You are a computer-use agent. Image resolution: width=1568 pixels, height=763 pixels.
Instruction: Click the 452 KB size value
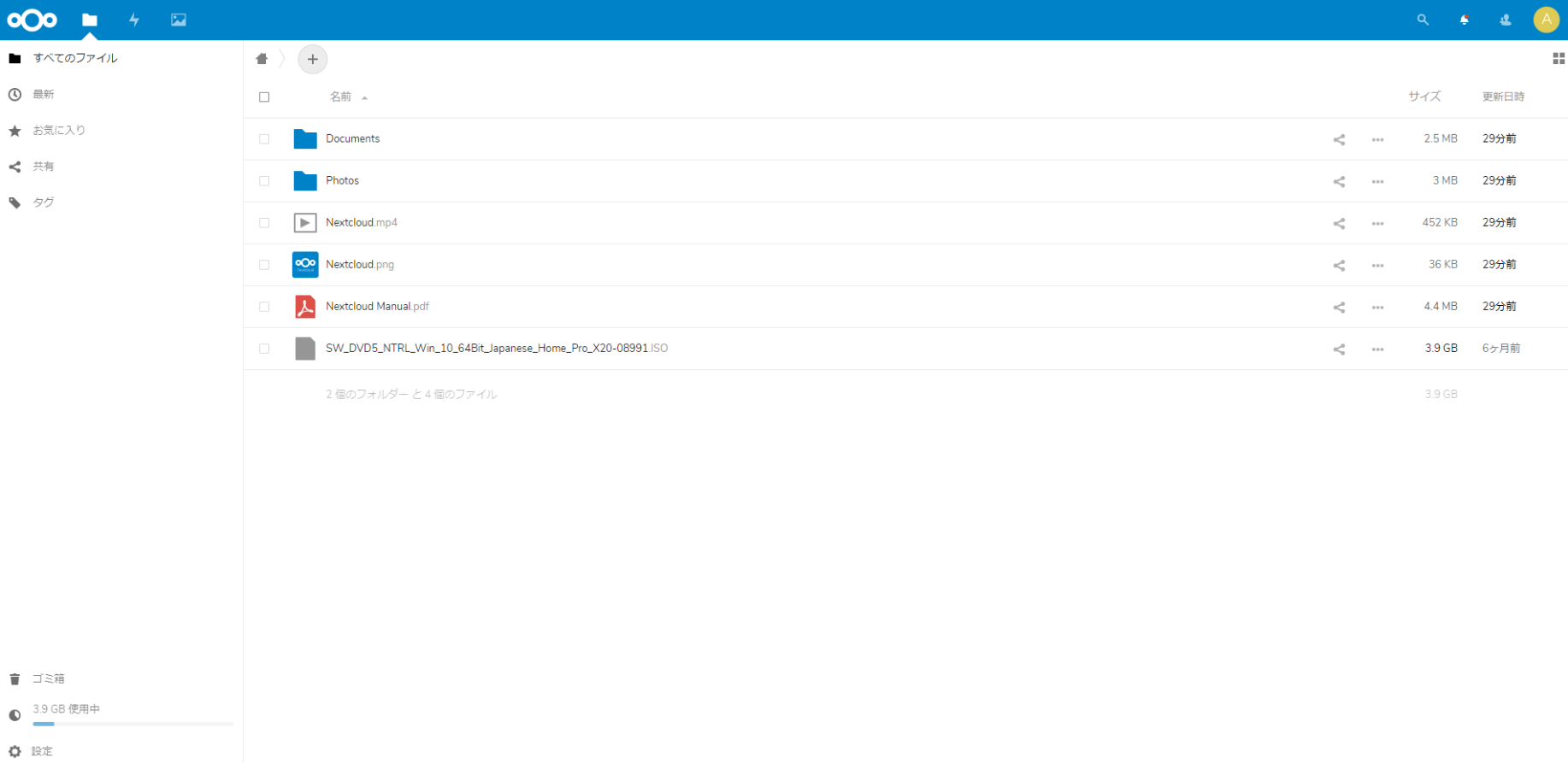click(x=1440, y=222)
